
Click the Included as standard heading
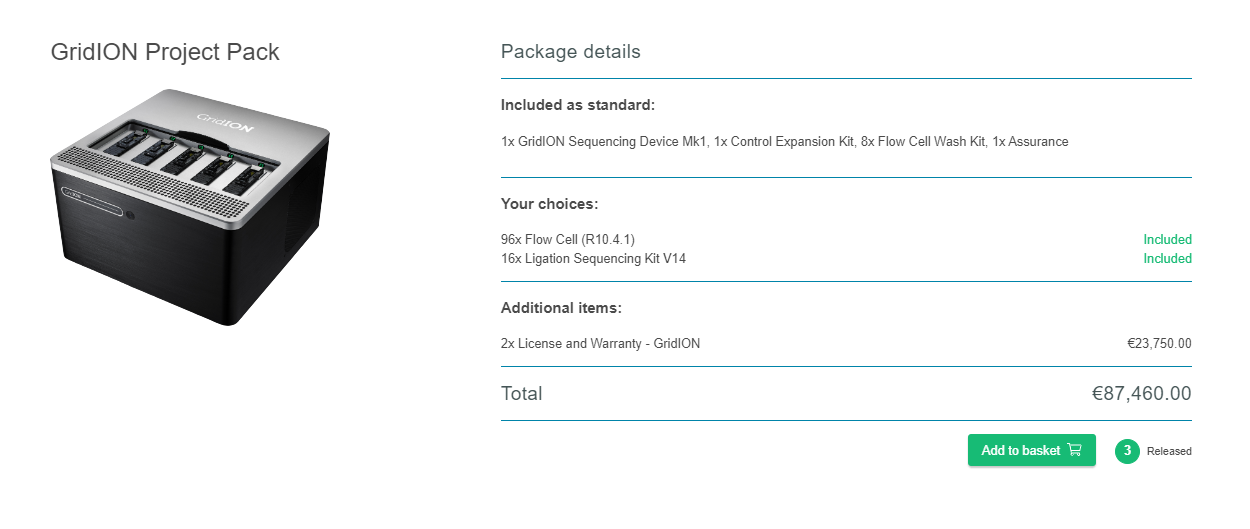pyautogui.click(x=578, y=104)
